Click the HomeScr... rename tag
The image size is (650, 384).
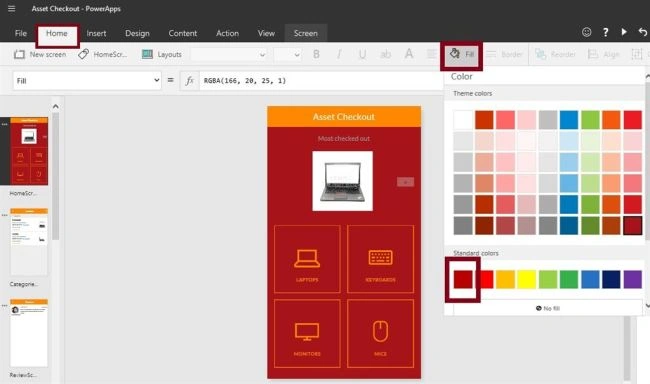click(102, 54)
